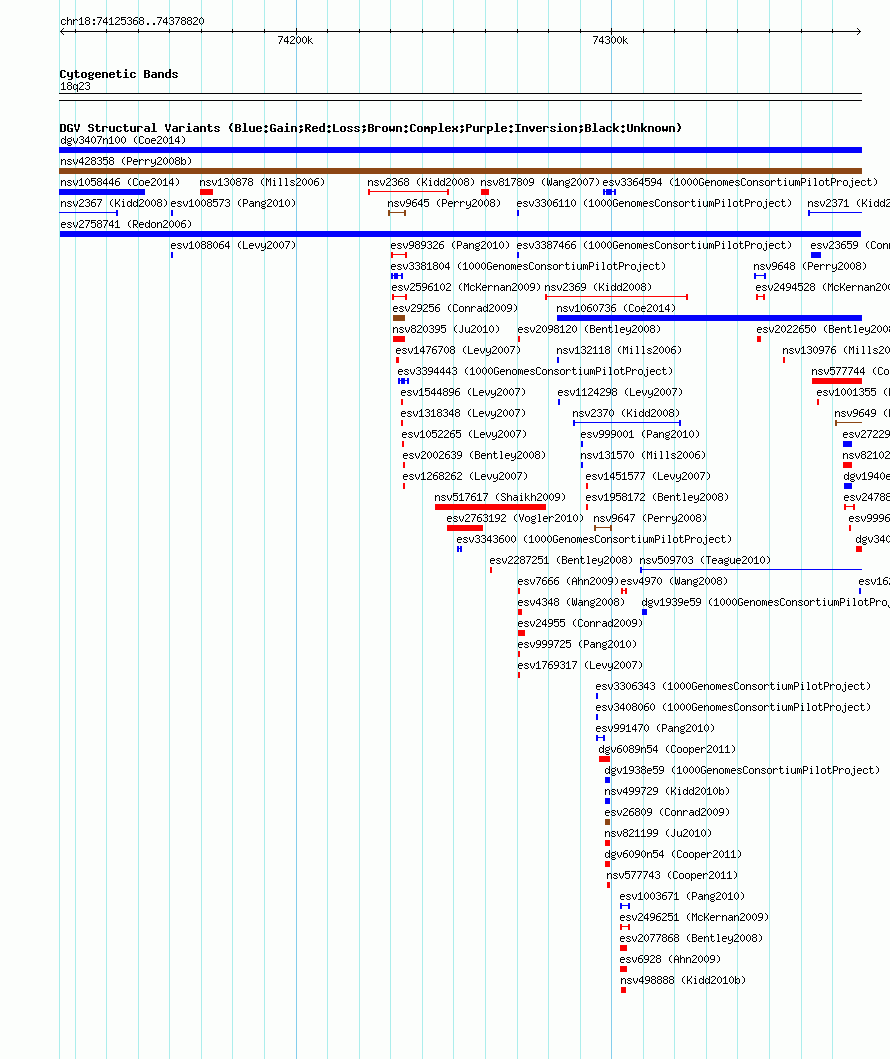Select esv2098120 (Bentley2008) variant
The height and width of the screenshot is (1059, 890).
[589, 329]
